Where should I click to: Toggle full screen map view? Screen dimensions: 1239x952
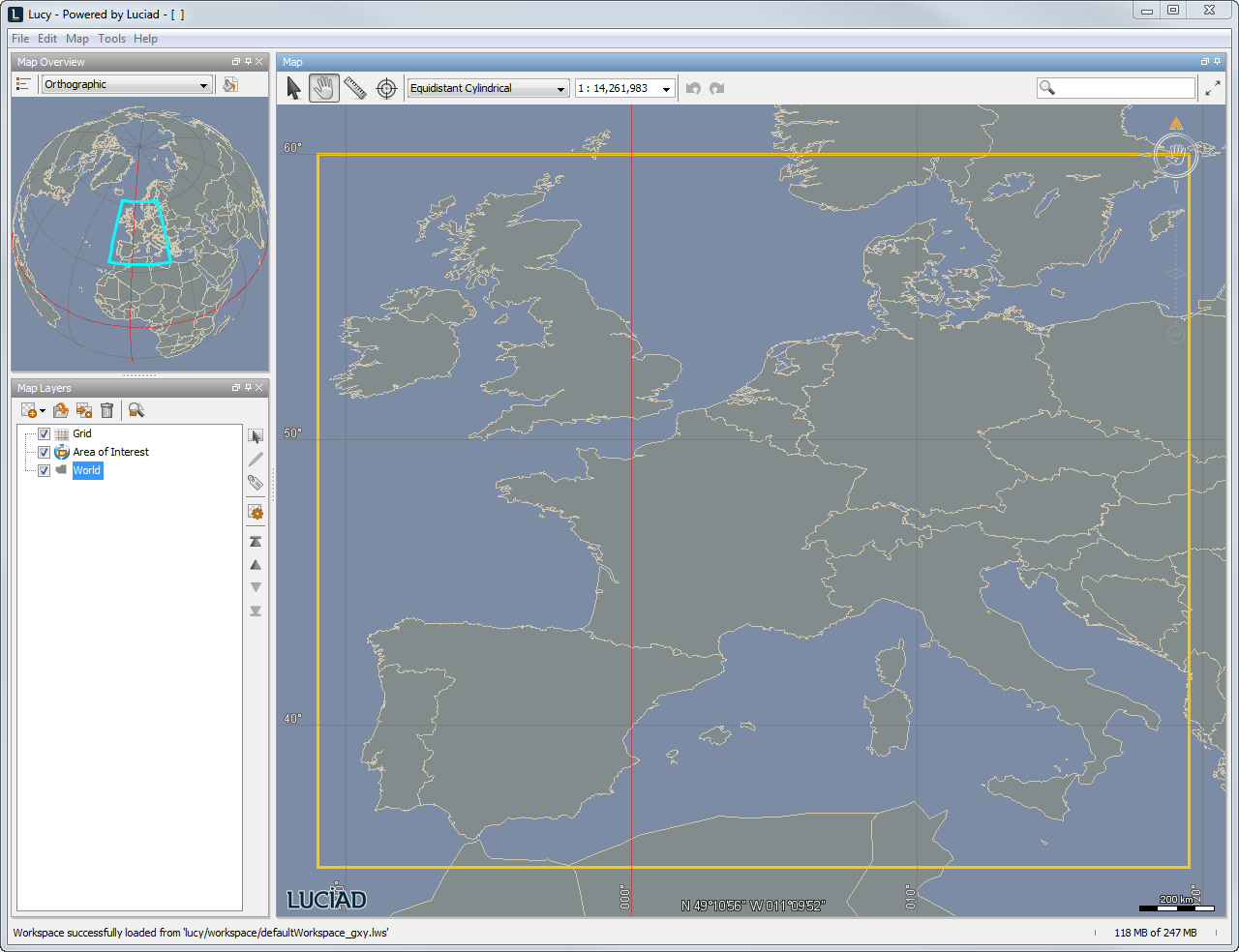1213,88
